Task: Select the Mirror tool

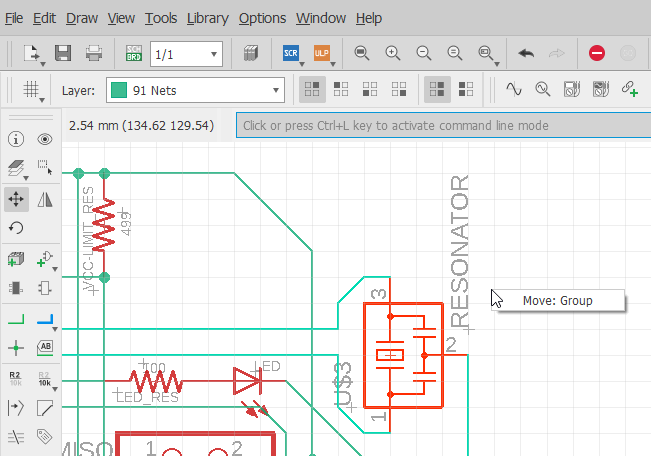Action: (x=45, y=199)
